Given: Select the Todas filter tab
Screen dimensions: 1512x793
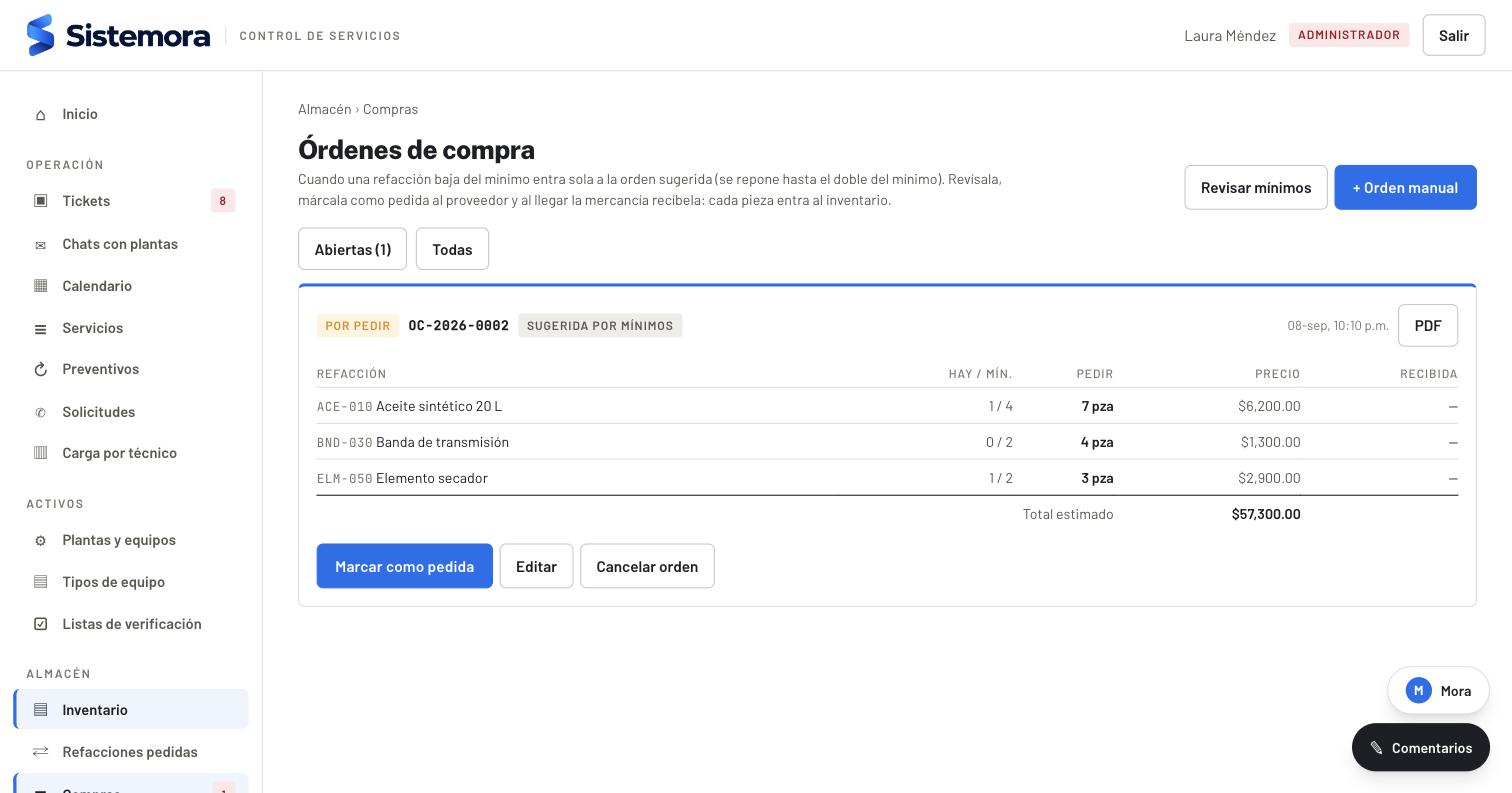Looking at the screenshot, I should coord(452,249).
